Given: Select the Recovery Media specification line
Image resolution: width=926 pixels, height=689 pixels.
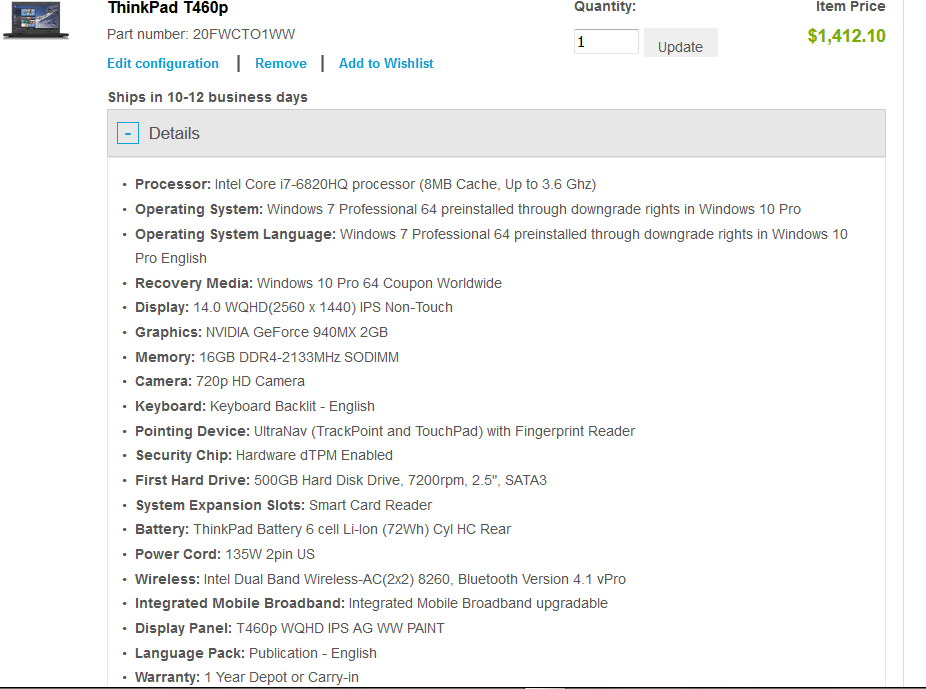Looking at the screenshot, I should 318,283.
